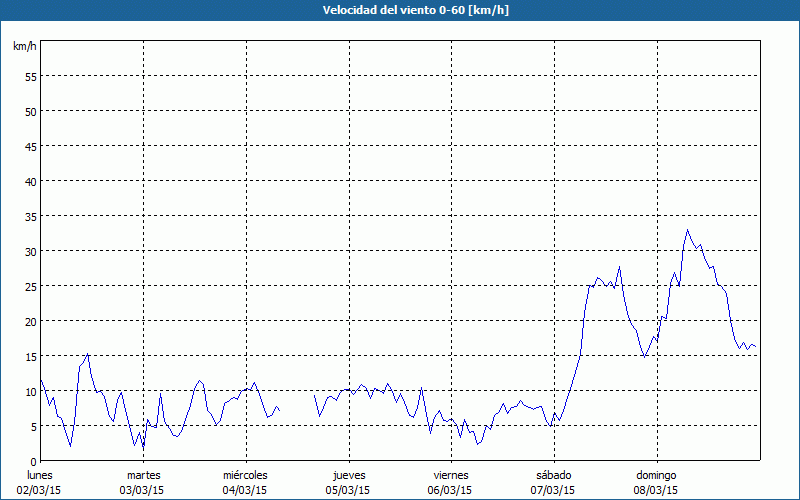Click the 20 value on the y-axis
The height and width of the screenshot is (500, 800).
point(30,321)
